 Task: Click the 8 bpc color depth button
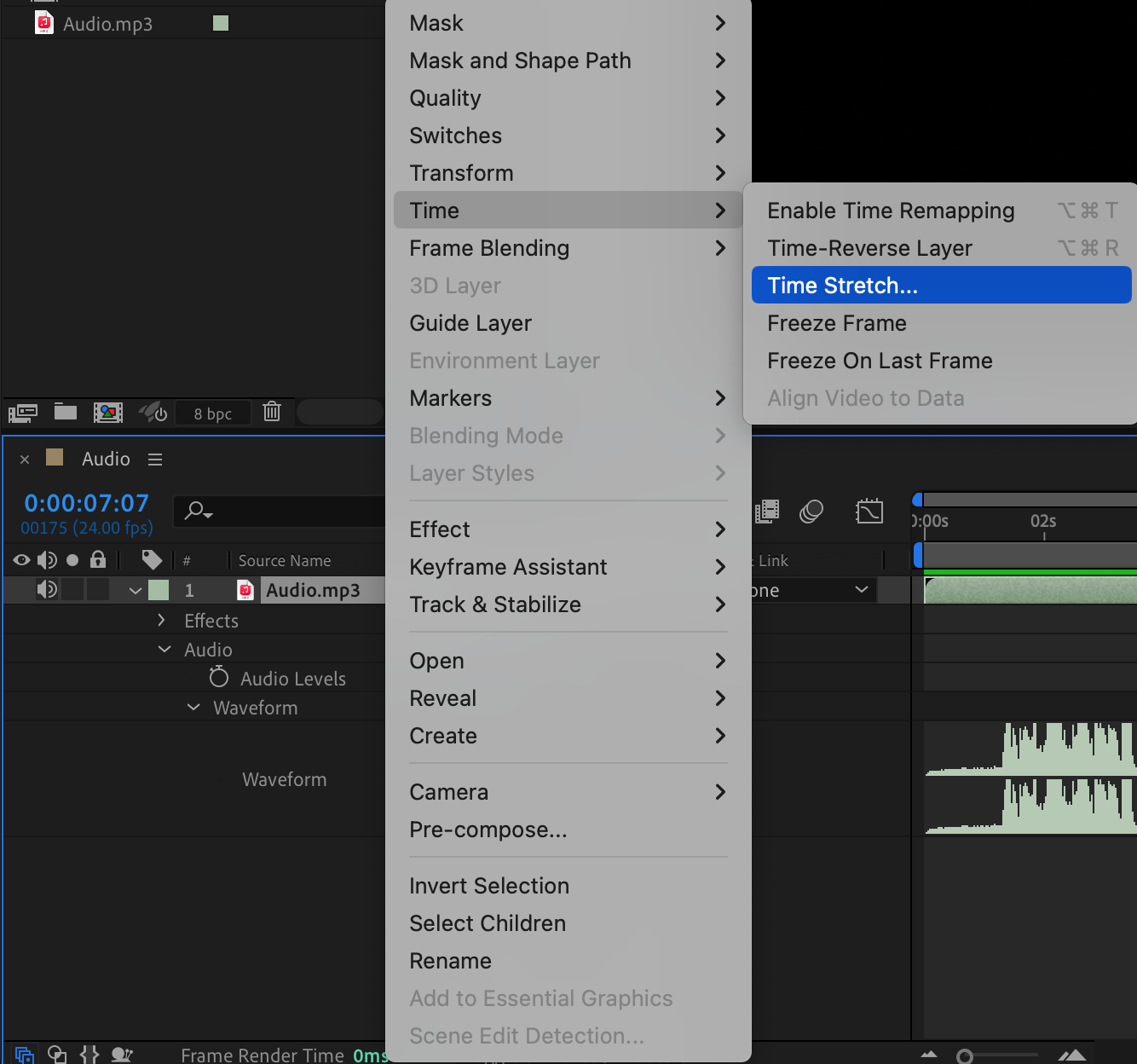[x=212, y=413]
